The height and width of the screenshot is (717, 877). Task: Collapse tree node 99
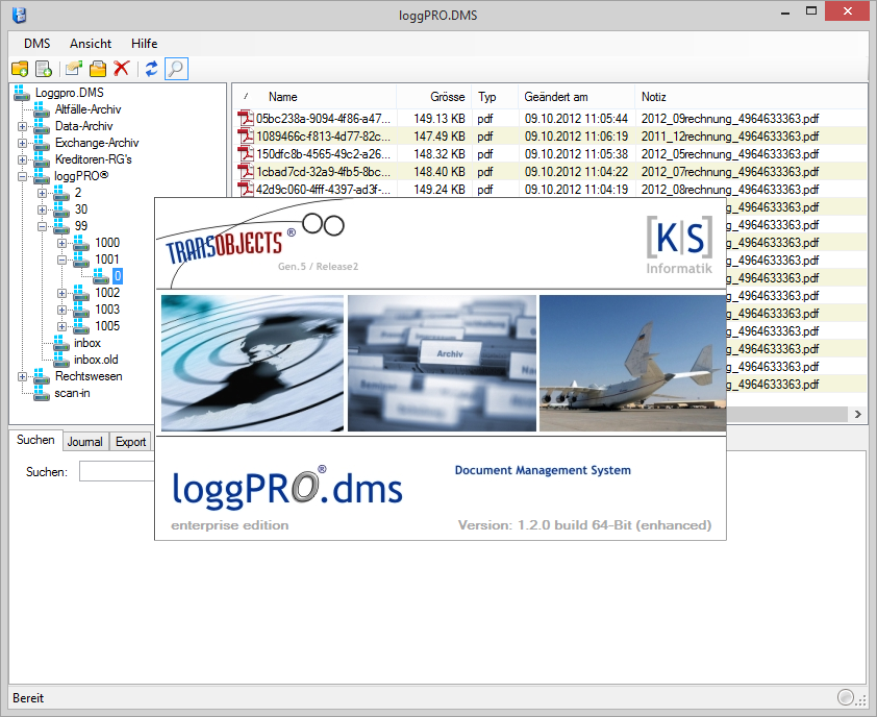(x=42, y=227)
